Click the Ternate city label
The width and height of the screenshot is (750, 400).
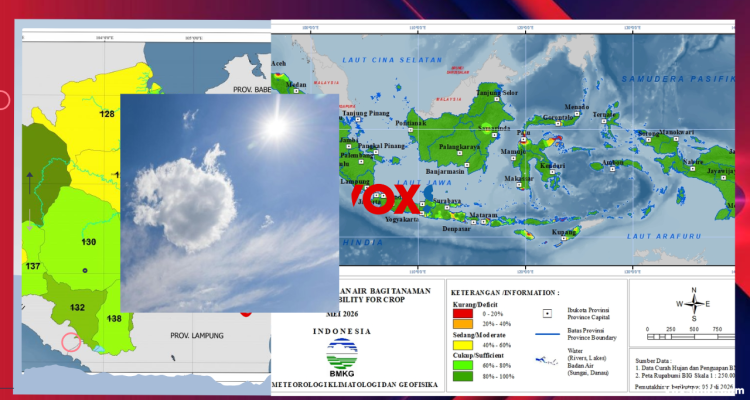click(x=604, y=115)
